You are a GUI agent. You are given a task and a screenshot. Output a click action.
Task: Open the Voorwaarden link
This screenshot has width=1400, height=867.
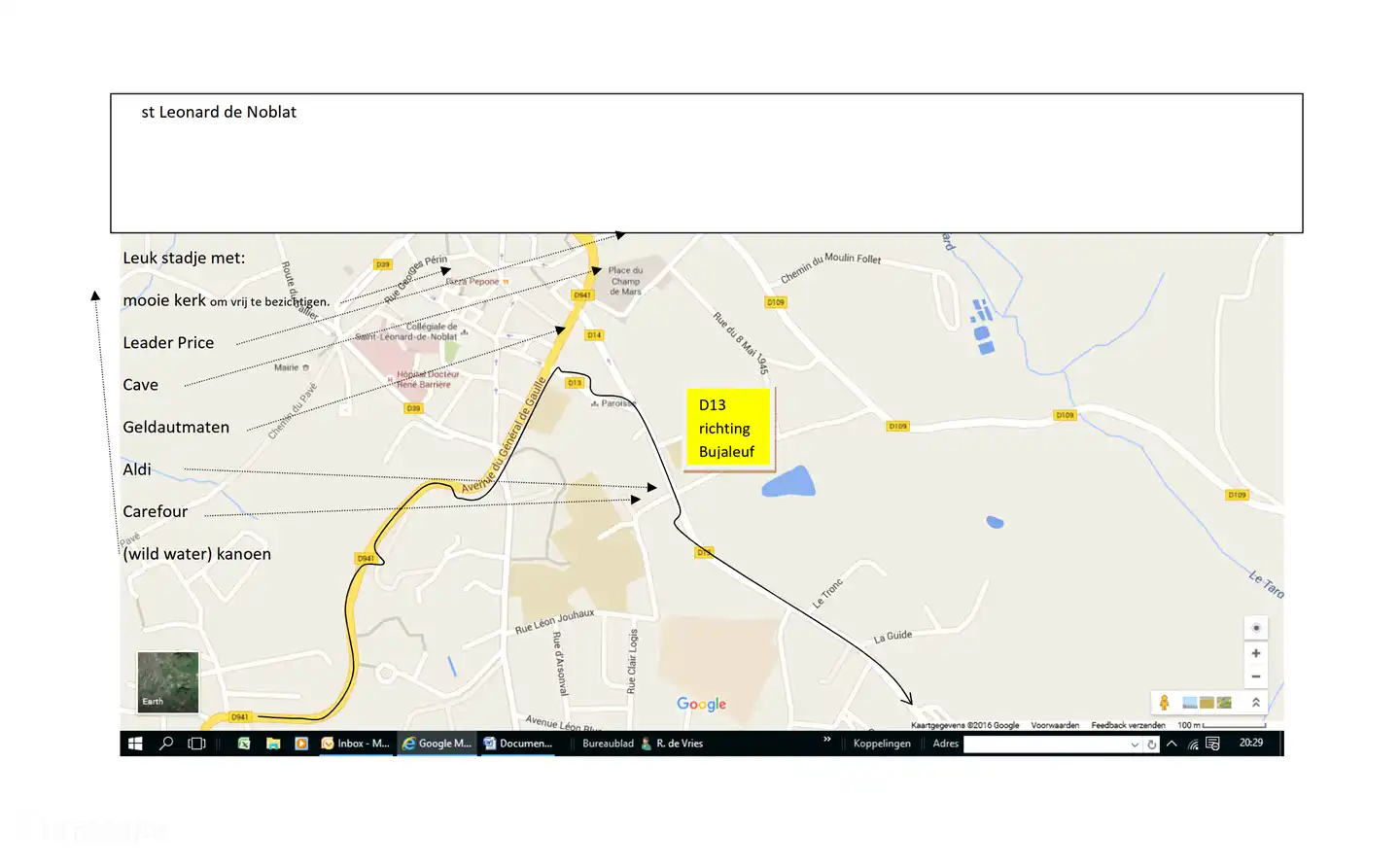[1055, 725]
